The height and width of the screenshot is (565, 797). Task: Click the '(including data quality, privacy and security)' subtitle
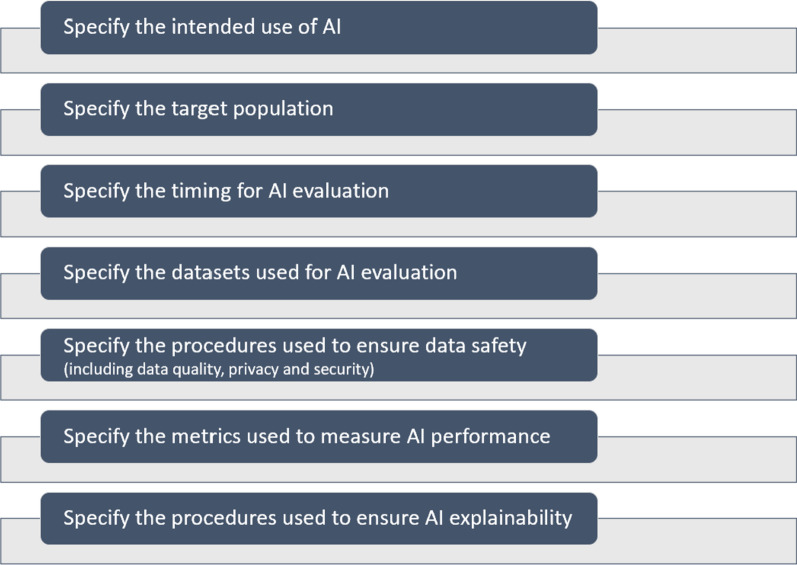tap(219, 369)
